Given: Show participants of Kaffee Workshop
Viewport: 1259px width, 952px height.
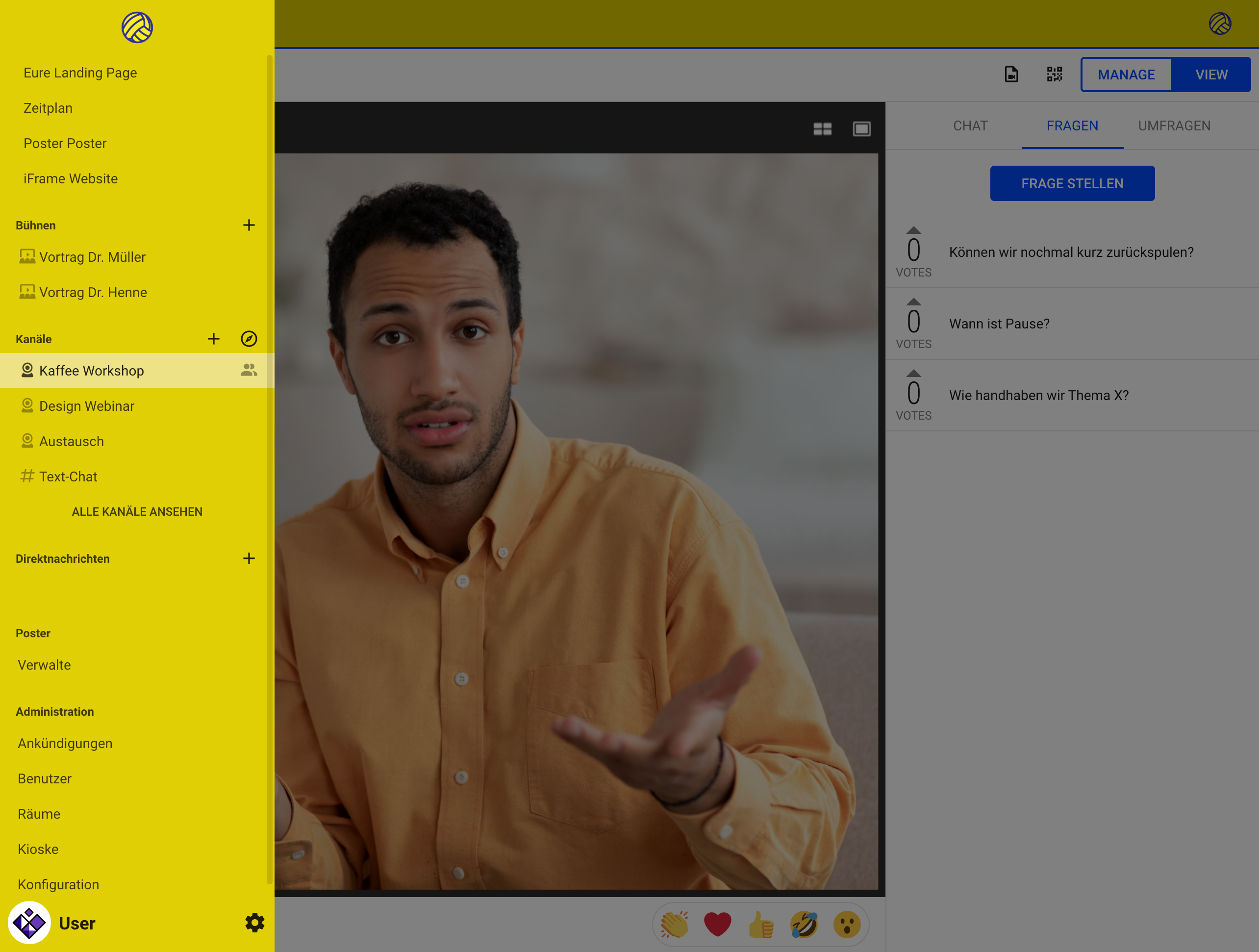Looking at the screenshot, I should (249, 371).
